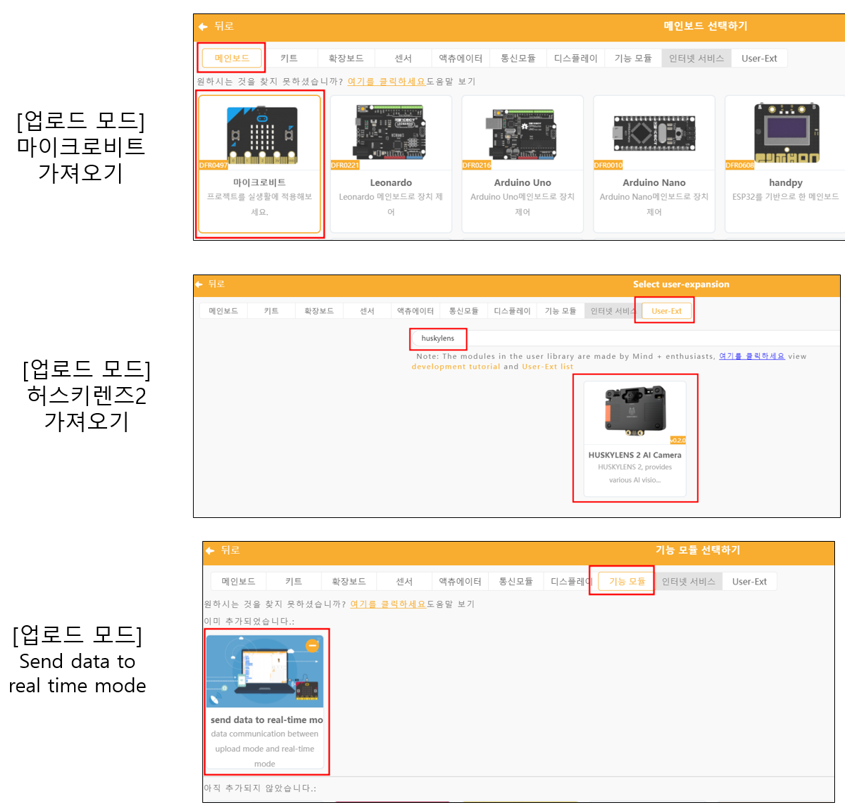Select 메인보드 tab in user-expansion panel
This screenshot has width=845, height=811.
(x=223, y=311)
